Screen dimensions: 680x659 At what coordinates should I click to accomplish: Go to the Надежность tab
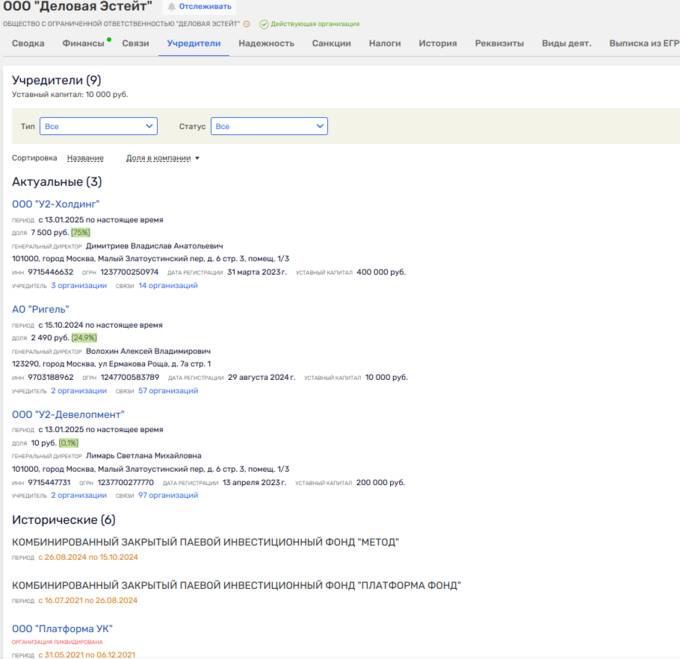266,44
